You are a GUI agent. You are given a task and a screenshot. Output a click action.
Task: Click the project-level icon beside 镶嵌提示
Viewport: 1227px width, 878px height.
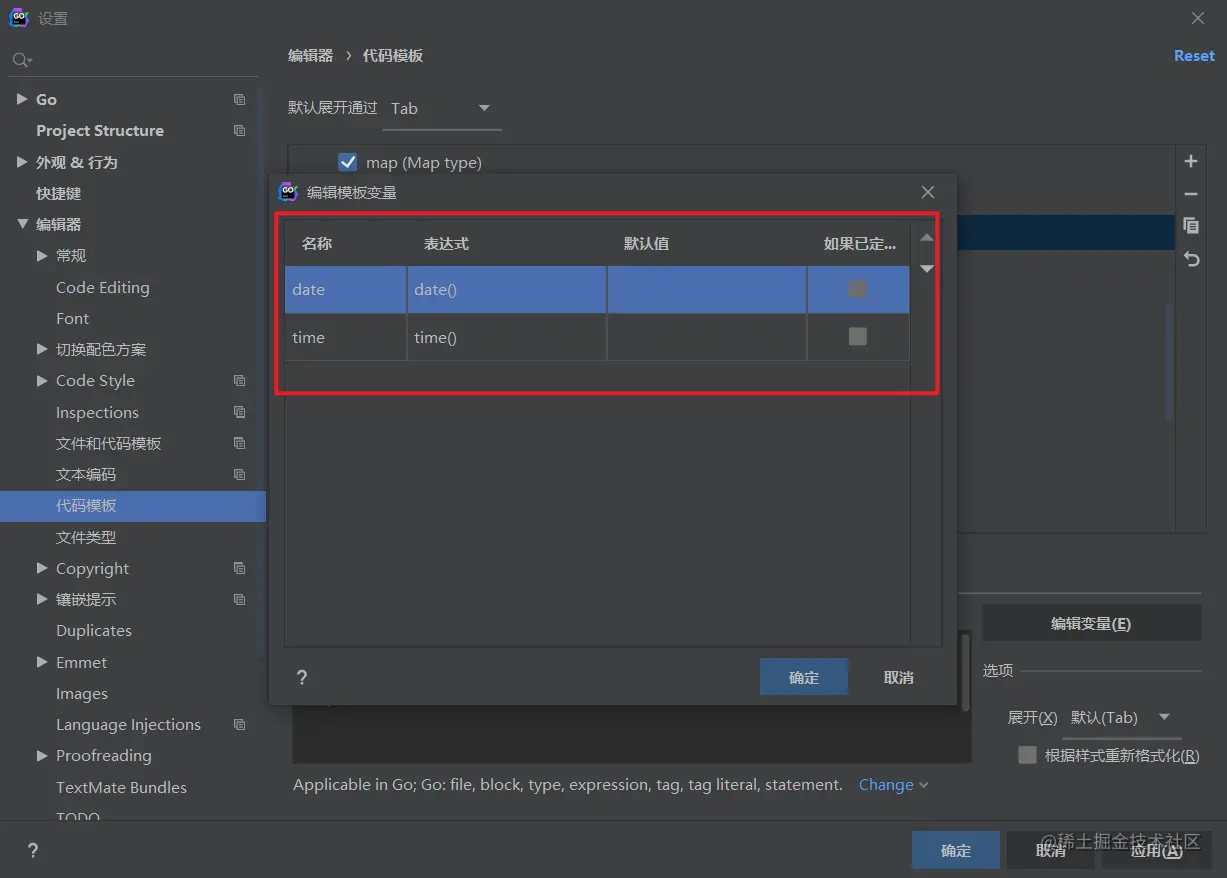(239, 599)
